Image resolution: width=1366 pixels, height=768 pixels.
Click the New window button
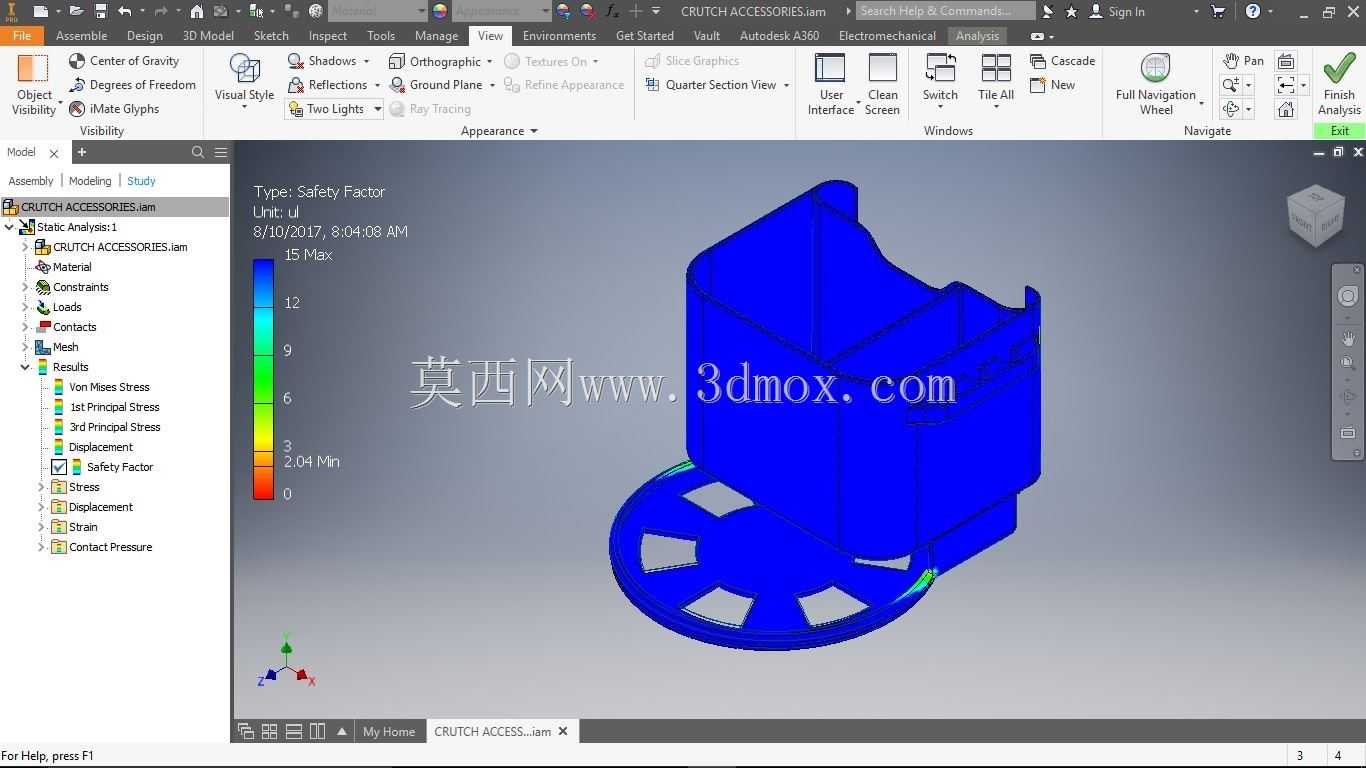(x=1052, y=85)
